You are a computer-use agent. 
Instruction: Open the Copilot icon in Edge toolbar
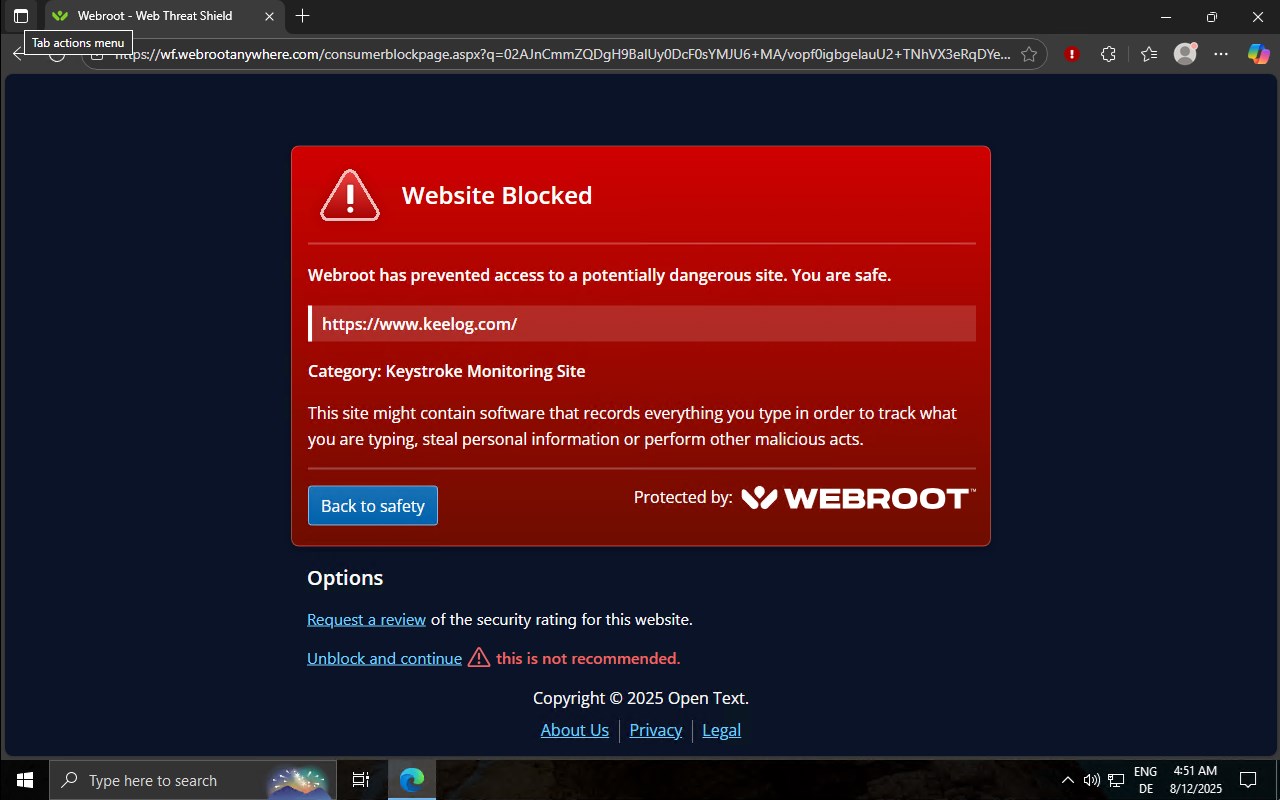pos(1258,54)
